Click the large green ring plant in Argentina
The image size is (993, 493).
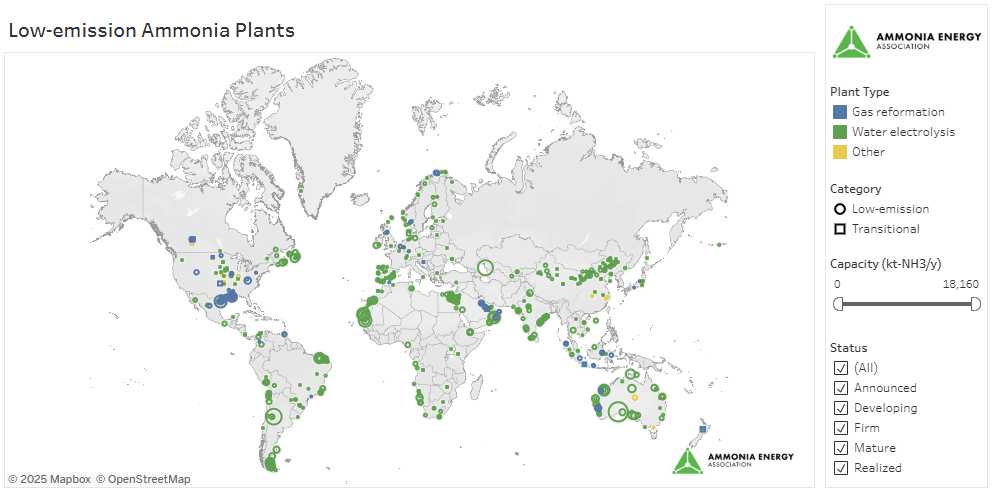click(273, 416)
